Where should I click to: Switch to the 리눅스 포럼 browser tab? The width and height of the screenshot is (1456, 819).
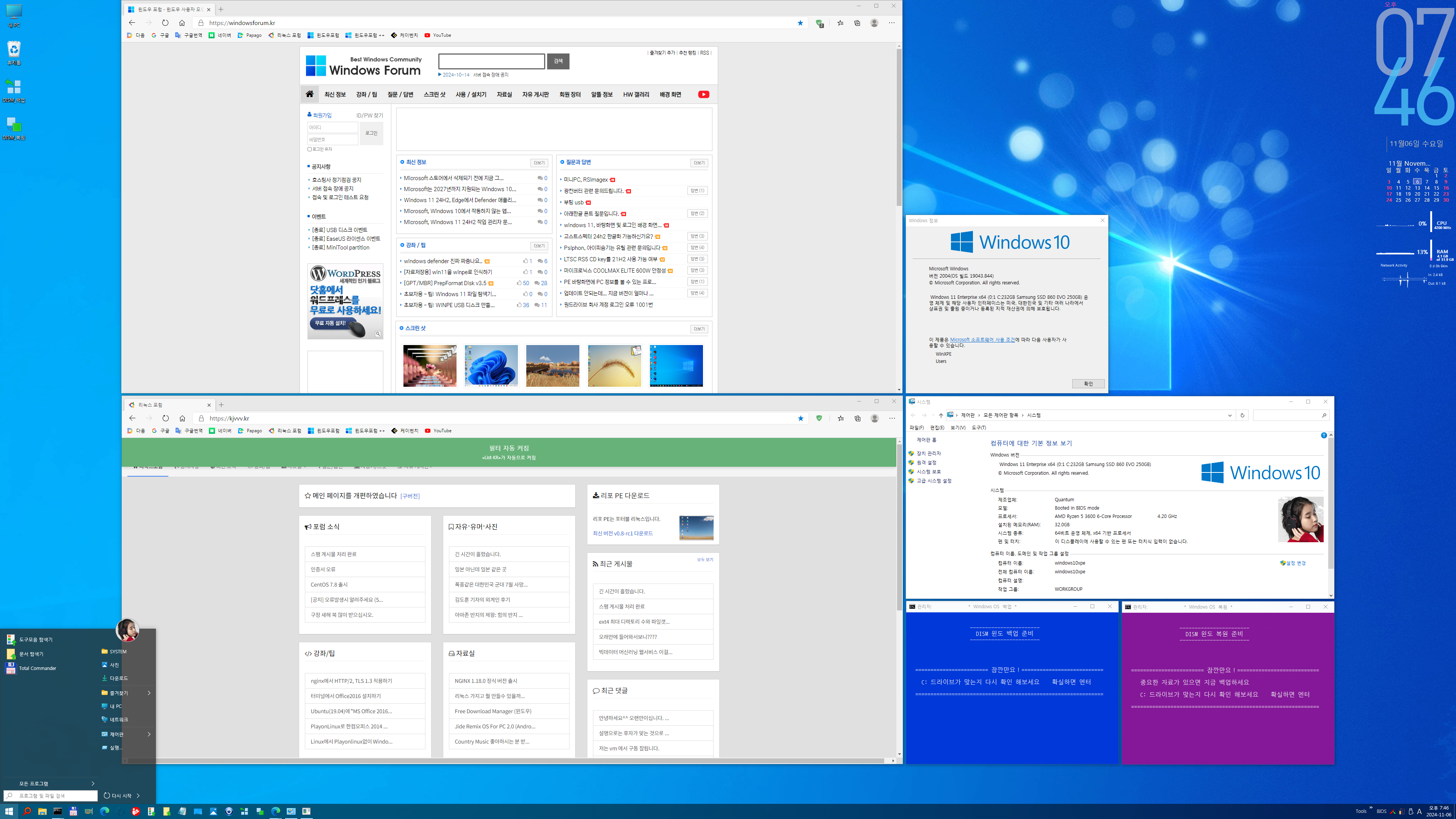tap(169, 405)
